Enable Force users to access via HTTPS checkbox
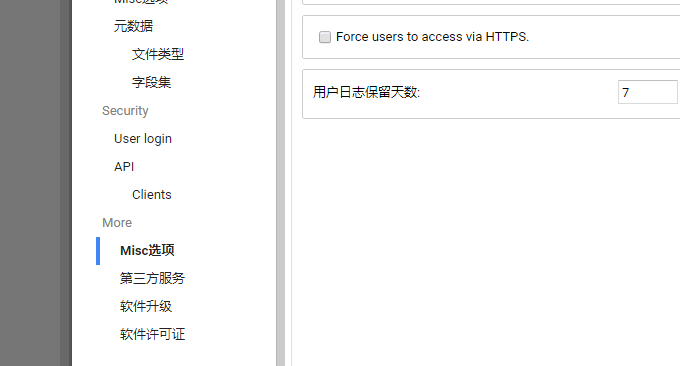 click(325, 37)
